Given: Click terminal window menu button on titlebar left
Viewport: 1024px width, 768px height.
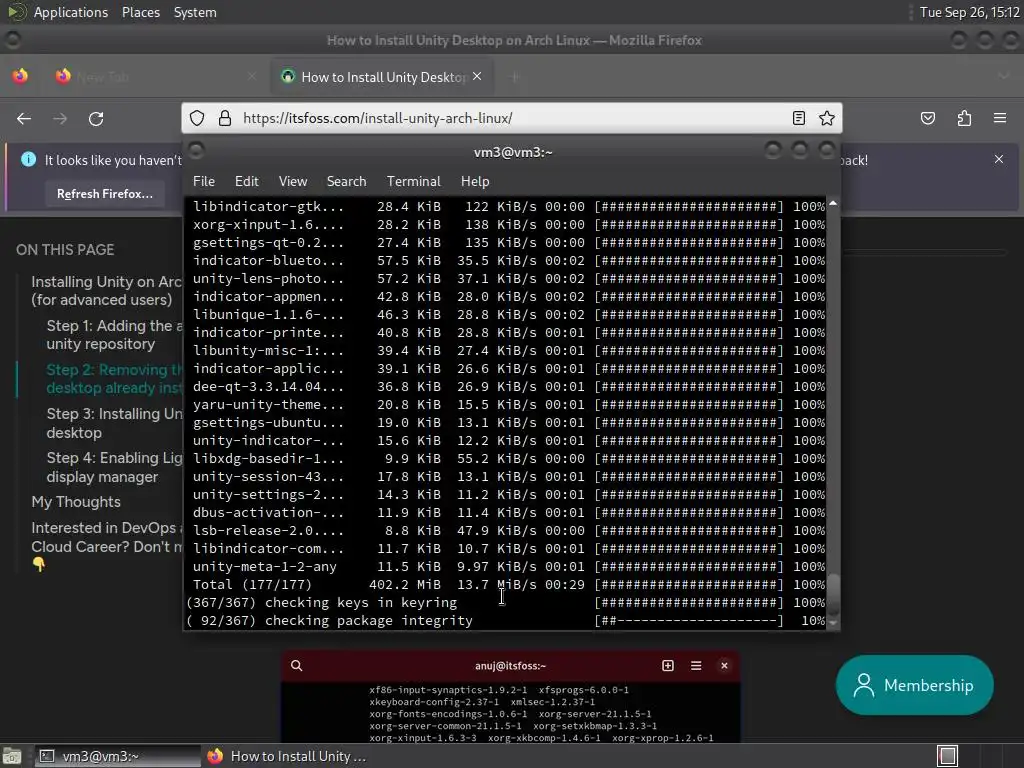Looking at the screenshot, I should point(196,151).
